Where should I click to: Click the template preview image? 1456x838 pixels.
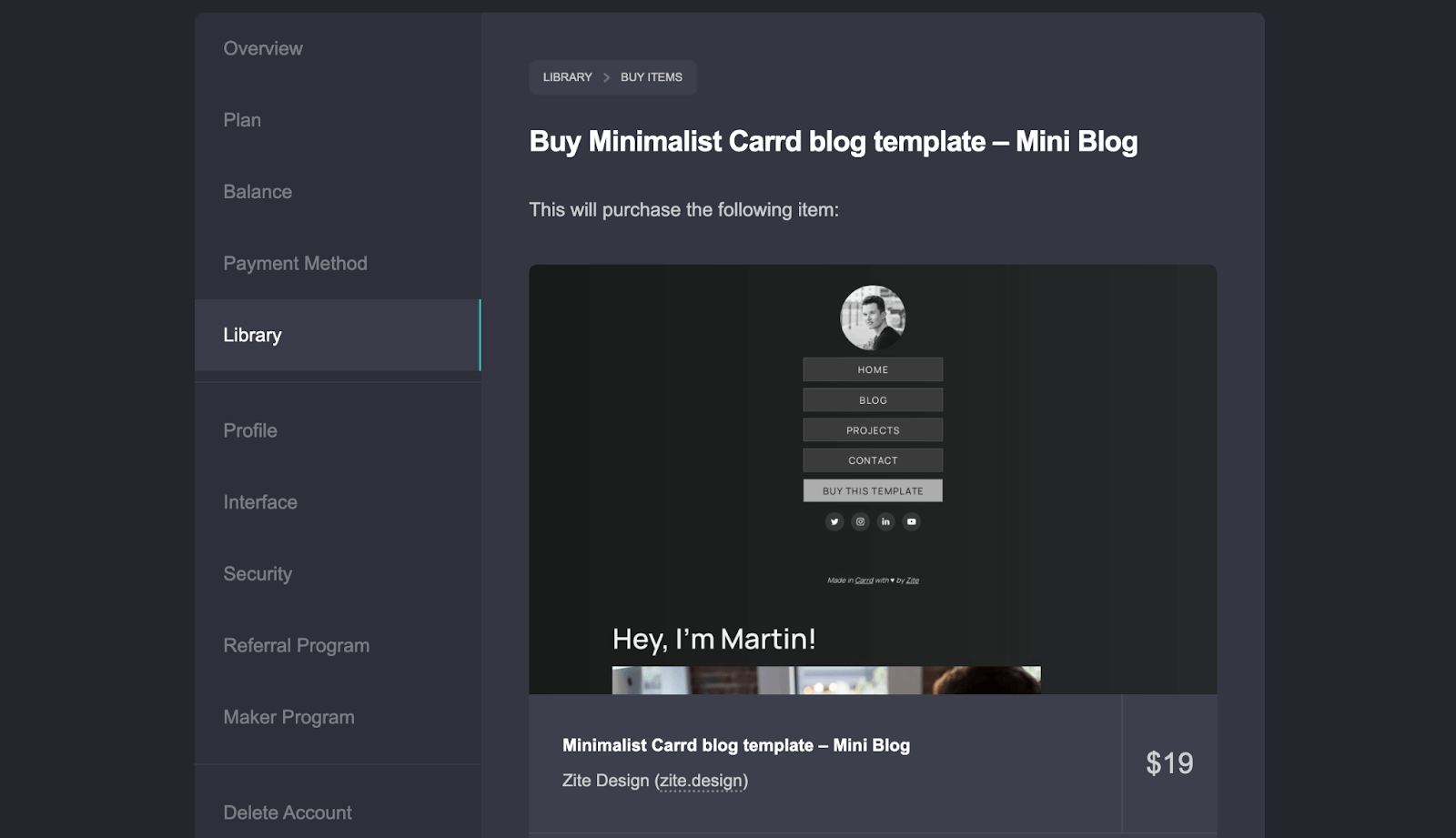coord(873,480)
